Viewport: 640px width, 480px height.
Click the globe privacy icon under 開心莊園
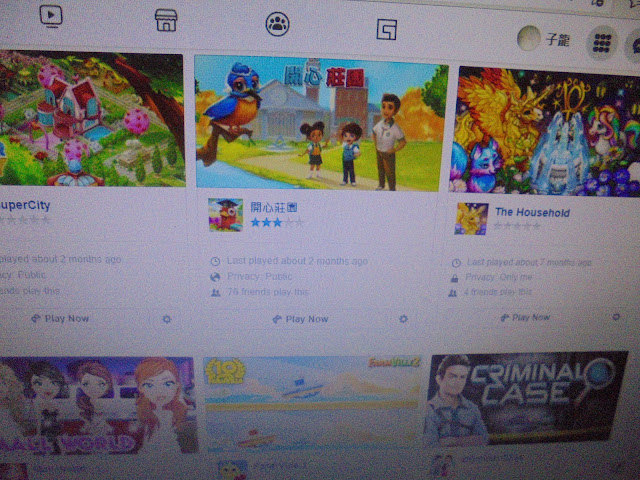click(x=215, y=277)
